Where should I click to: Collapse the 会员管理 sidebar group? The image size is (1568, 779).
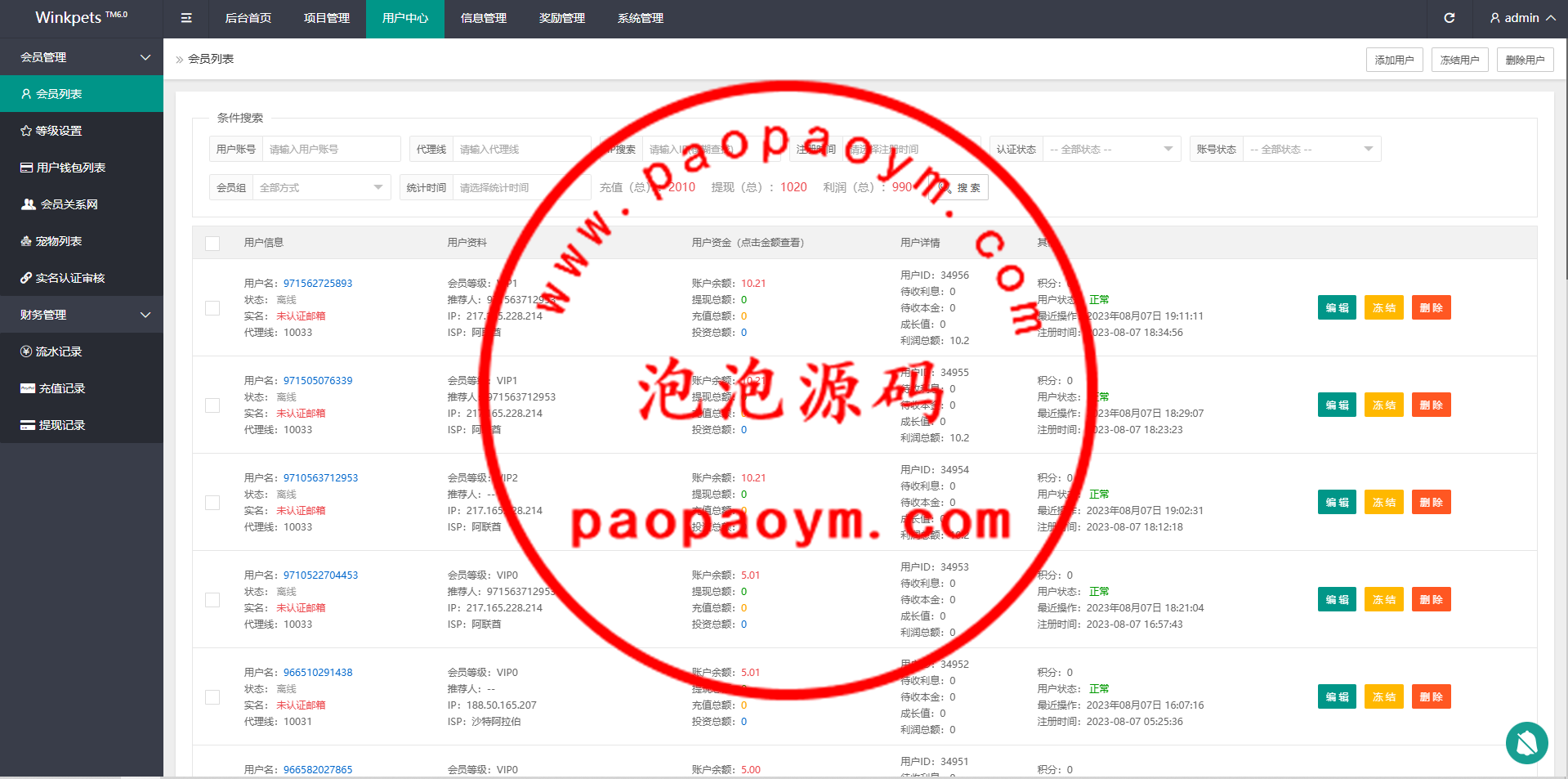click(82, 57)
